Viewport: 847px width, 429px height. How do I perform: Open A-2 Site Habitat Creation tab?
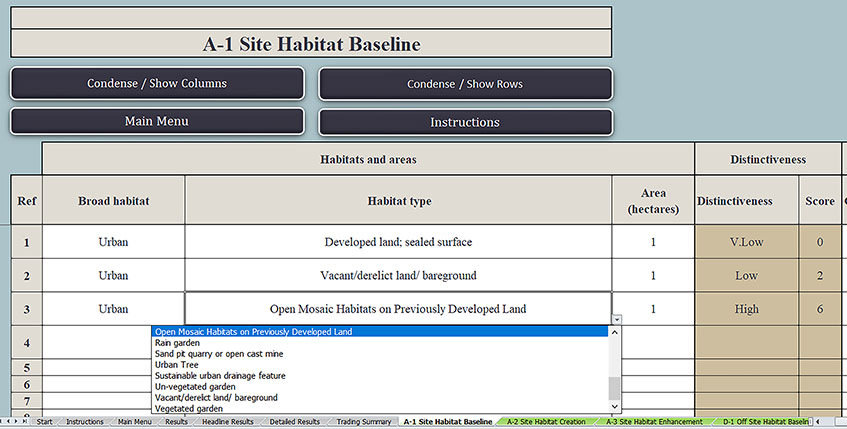(546, 422)
